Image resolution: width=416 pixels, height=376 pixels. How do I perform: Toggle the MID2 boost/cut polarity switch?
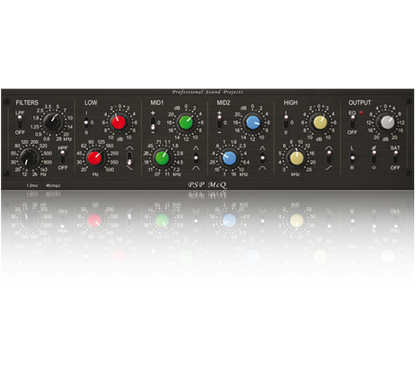click(219, 122)
